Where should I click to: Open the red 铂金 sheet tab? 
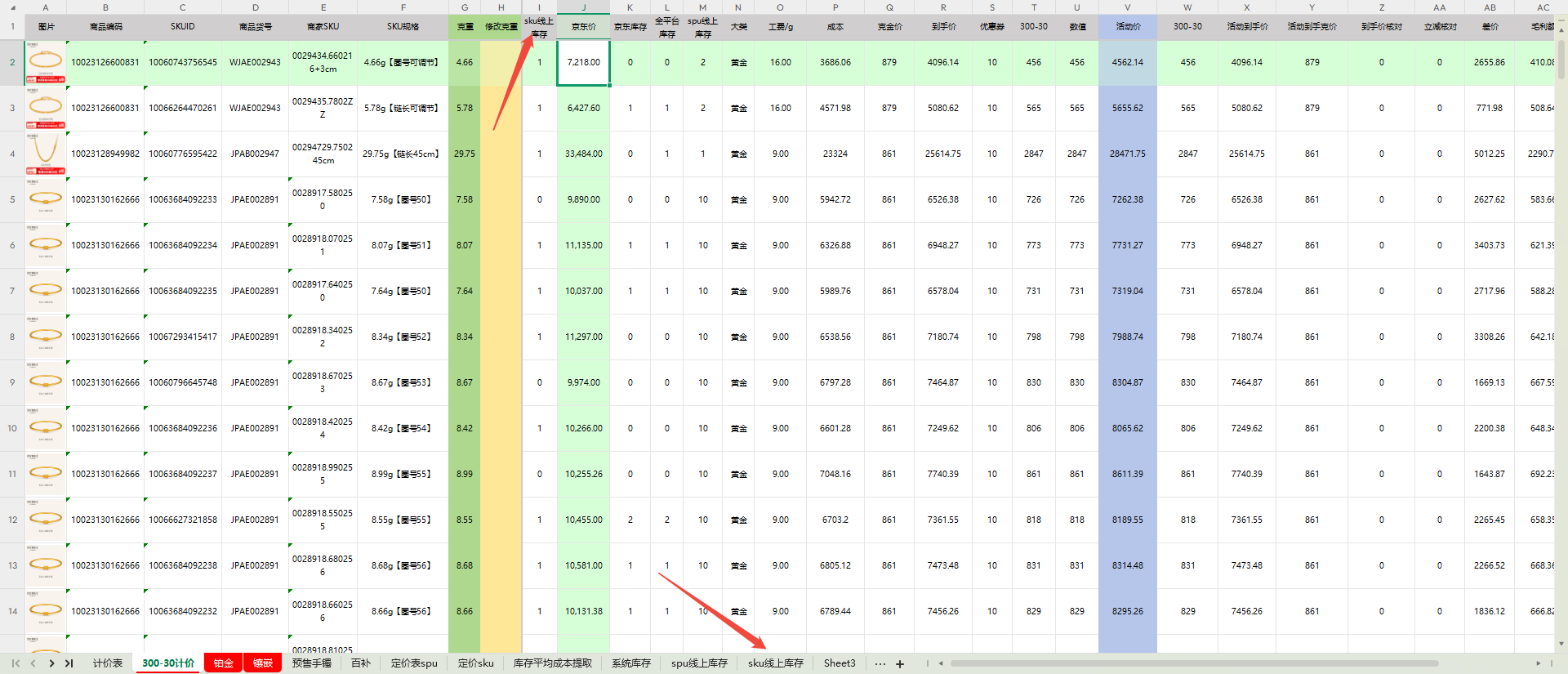click(x=223, y=663)
